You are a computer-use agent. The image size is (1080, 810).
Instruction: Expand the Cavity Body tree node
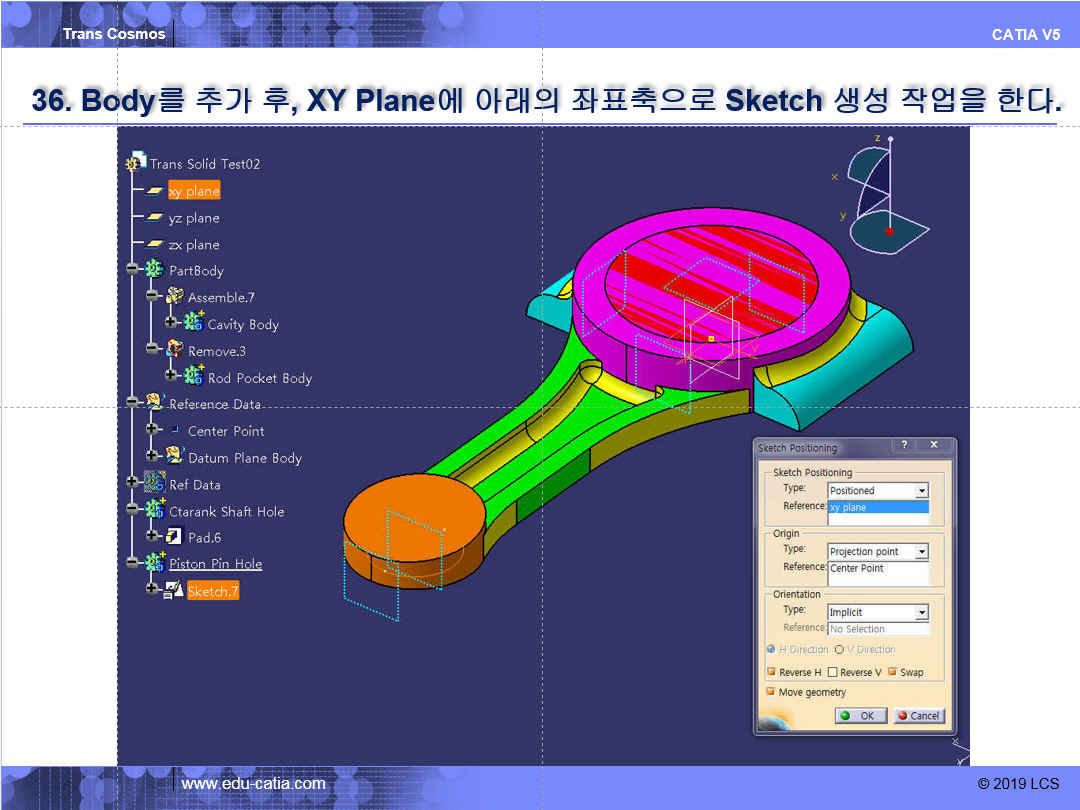tap(172, 322)
